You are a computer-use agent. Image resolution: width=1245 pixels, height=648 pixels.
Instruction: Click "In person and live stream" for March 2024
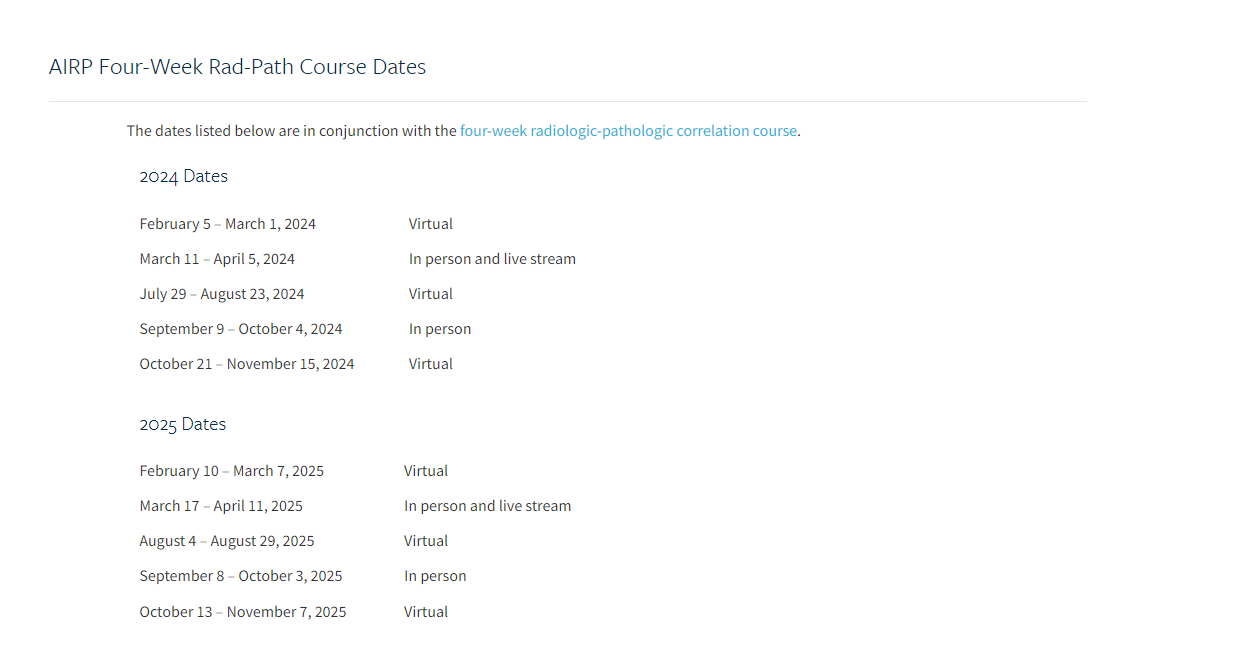click(x=492, y=259)
